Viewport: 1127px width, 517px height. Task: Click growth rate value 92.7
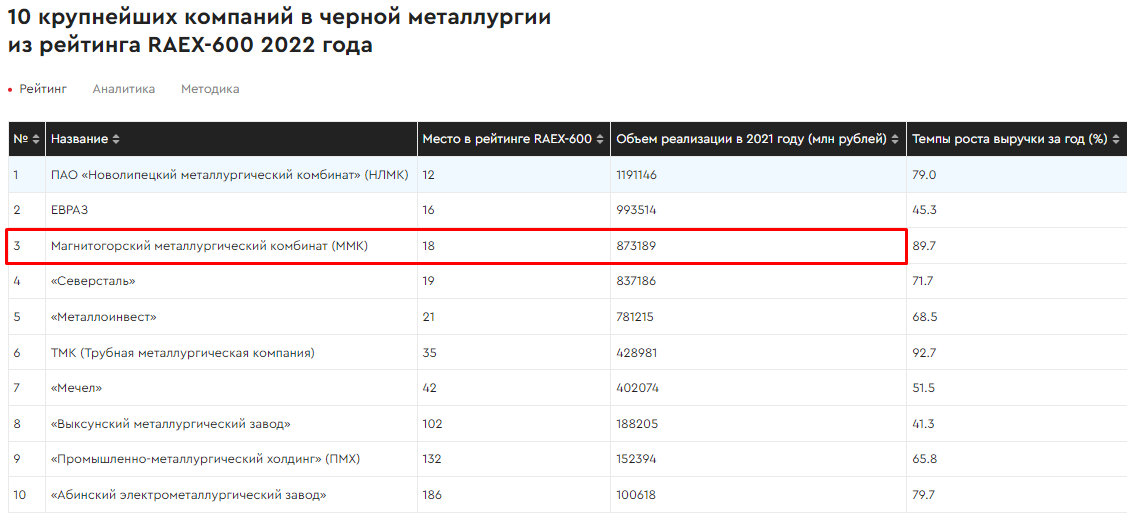pos(923,352)
